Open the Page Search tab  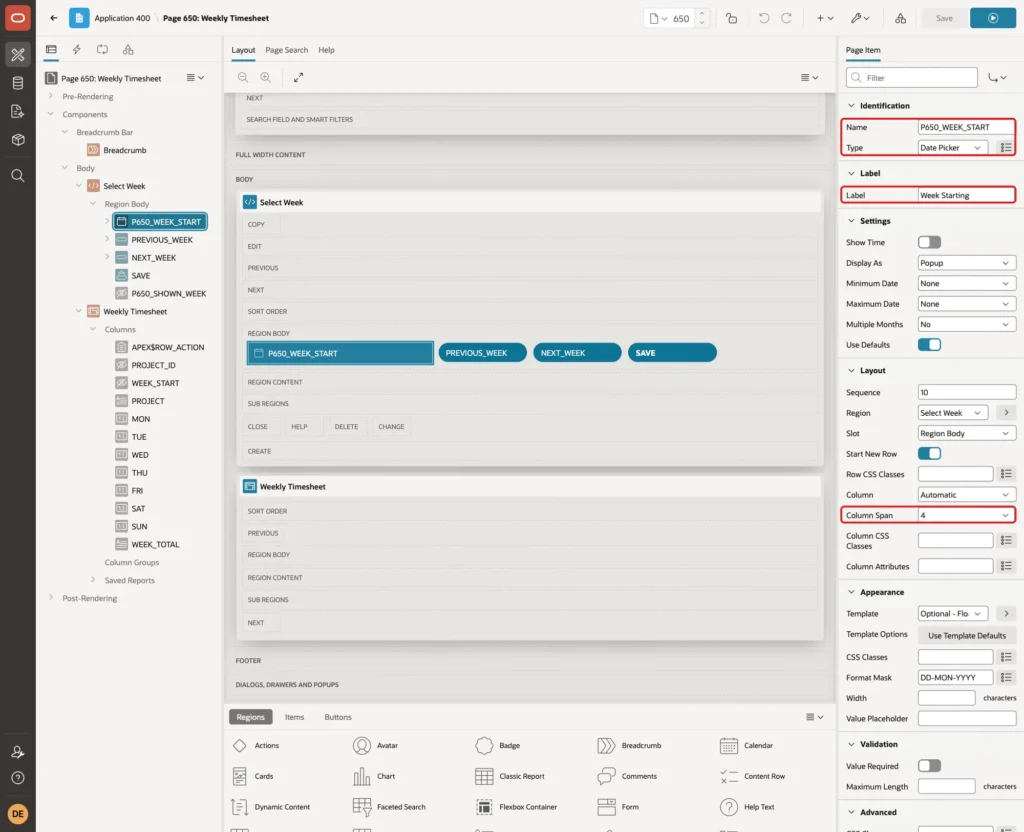(287, 50)
